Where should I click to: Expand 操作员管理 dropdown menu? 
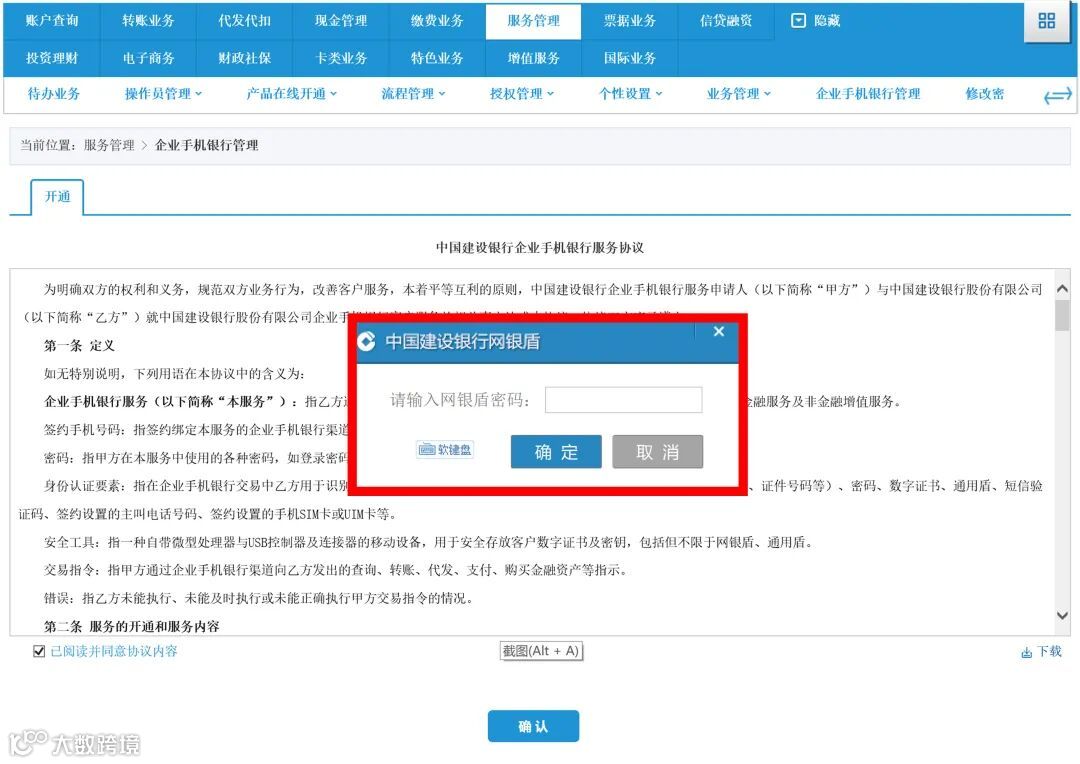click(163, 94)
